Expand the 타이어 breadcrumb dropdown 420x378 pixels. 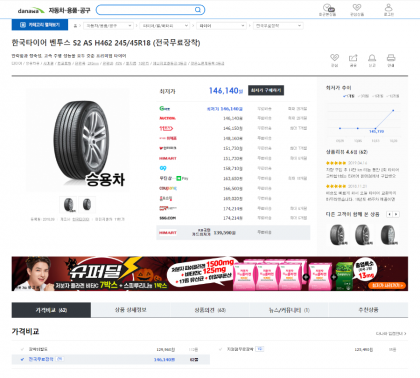coord(222,26)
